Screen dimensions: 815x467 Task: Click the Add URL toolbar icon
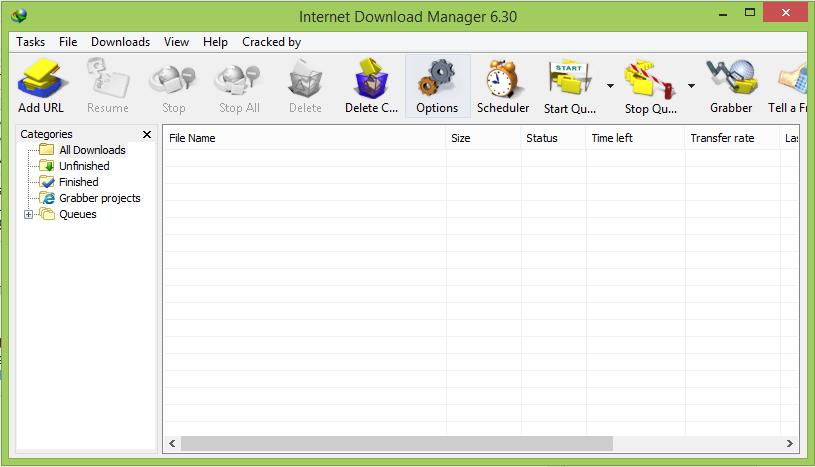point(41,79)
